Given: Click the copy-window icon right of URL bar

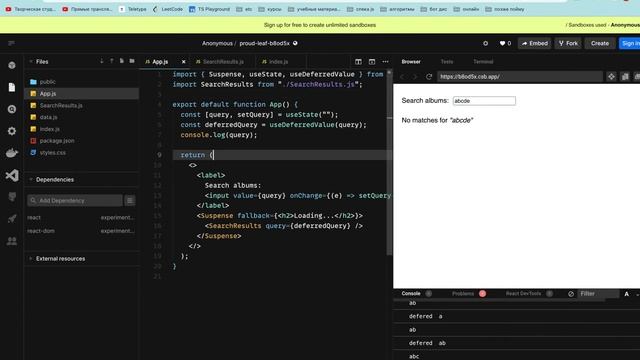Looking at the screenshot, I should click(x=625, y=77).
